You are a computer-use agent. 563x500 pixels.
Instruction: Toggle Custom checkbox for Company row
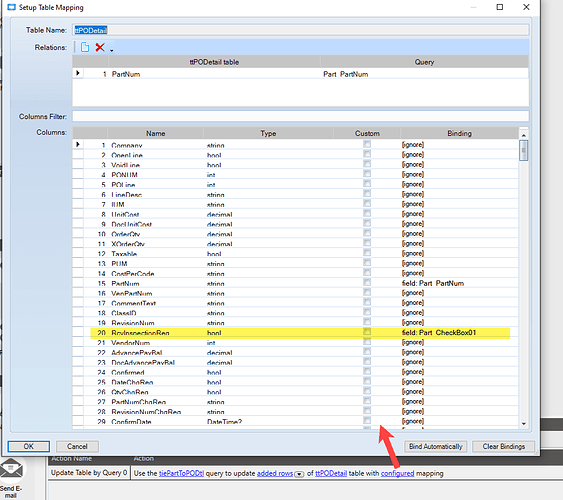coord(367,144)
